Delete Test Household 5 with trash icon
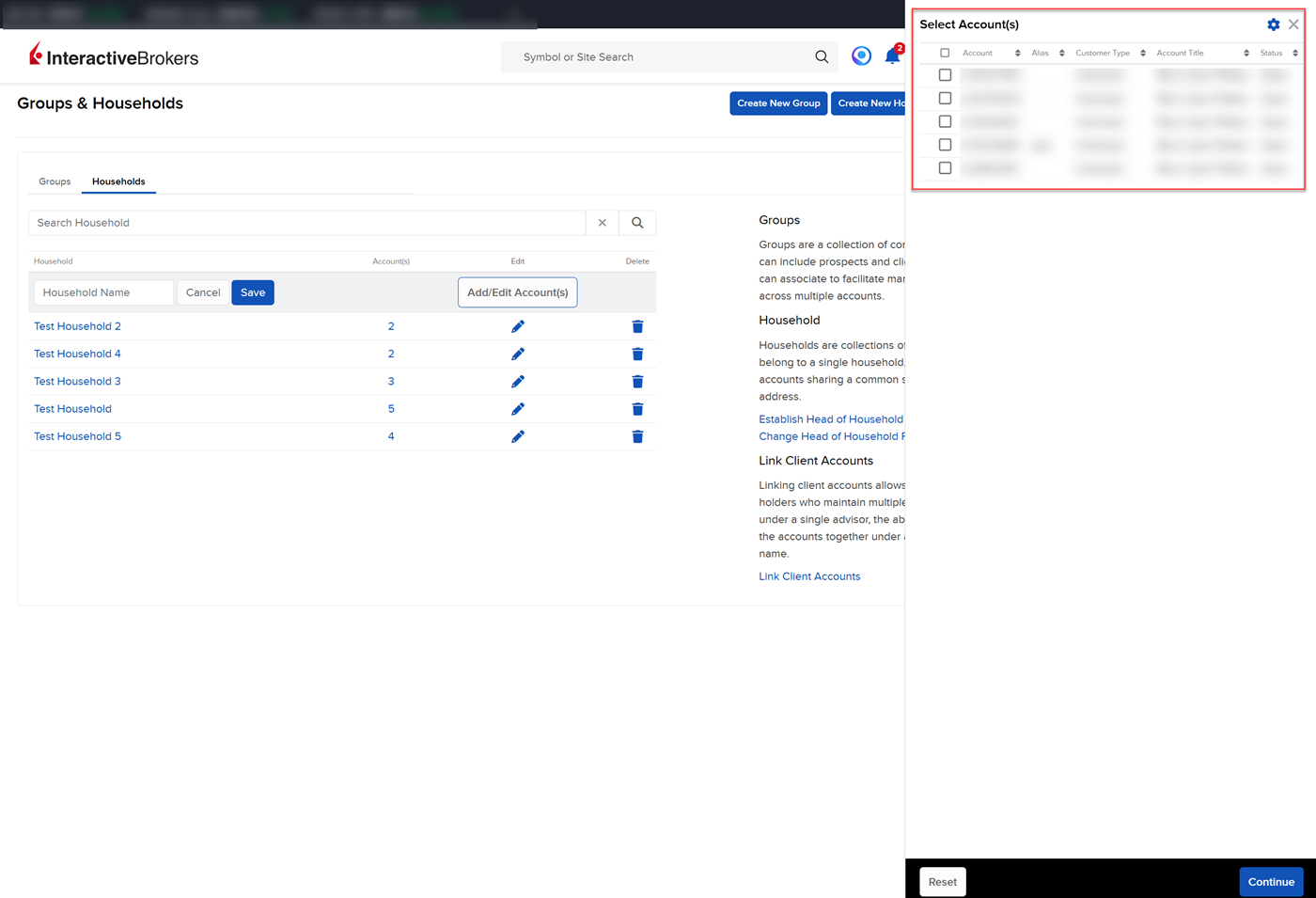This screenshot has height=898, width=1316. [x=637, y=436]
